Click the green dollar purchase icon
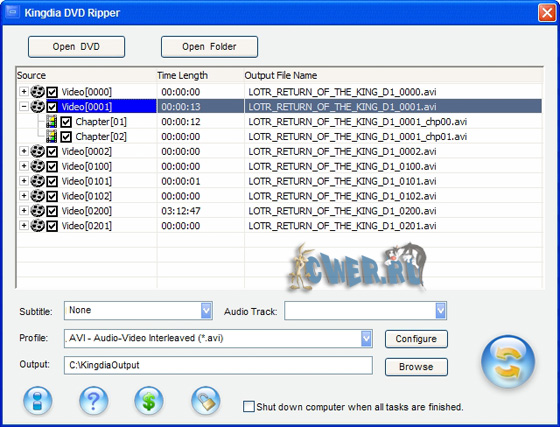 pos(149,401)
